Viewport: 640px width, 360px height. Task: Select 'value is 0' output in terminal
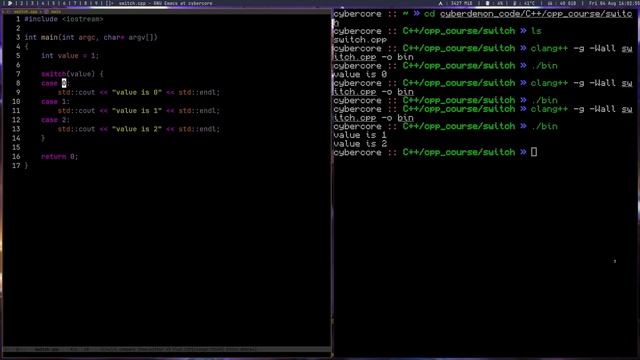coord(360,75)
